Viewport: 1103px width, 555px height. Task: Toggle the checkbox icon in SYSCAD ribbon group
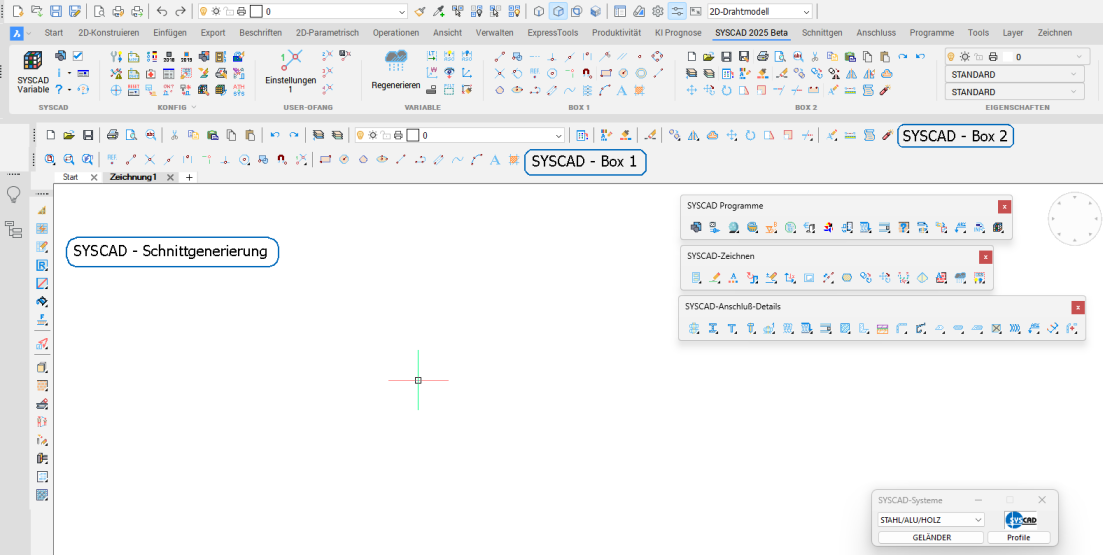pos(78,56)
